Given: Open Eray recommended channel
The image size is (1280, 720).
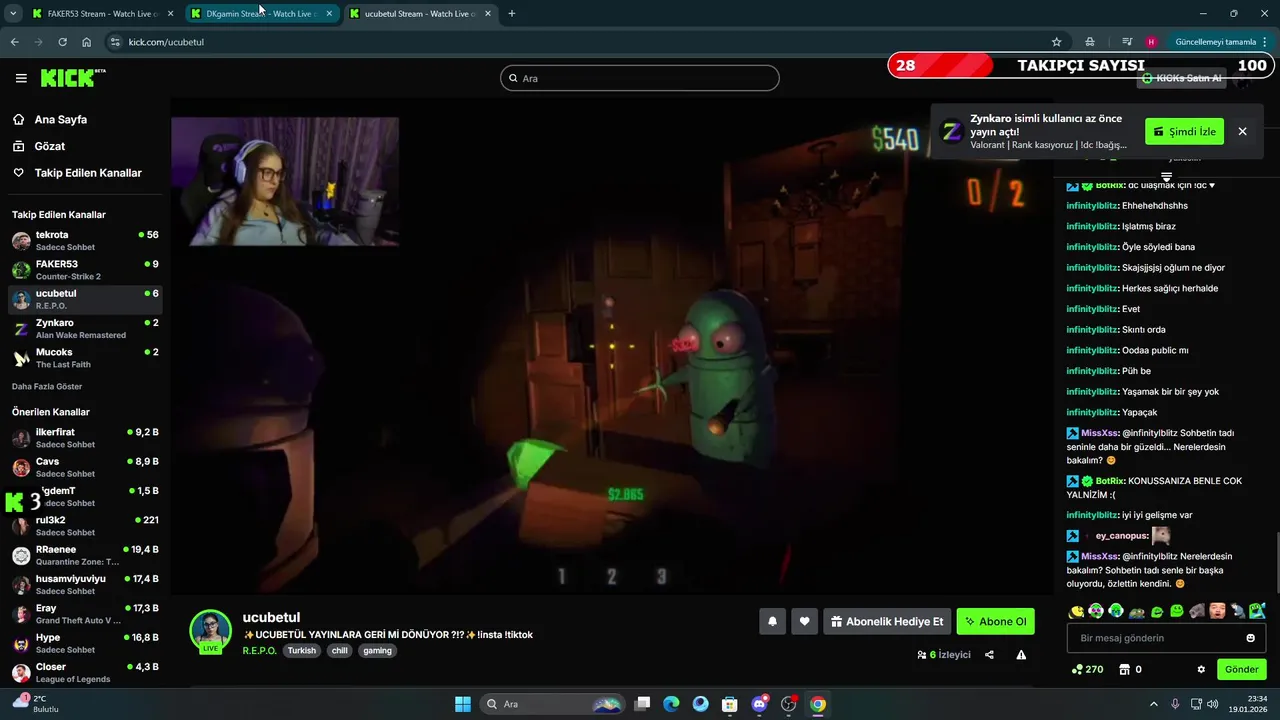Looking at the screenshot, I should (85, 614).
